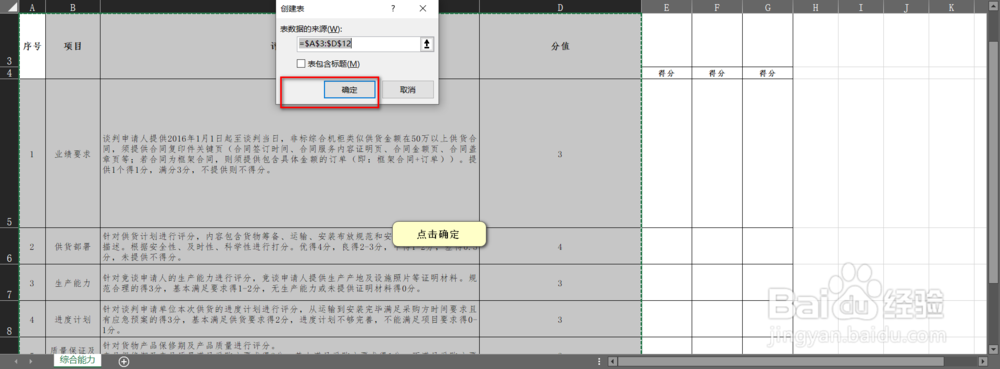1000x369 pixels.
Task: Click serial number 2 in column A
Action: click(33, 246)
